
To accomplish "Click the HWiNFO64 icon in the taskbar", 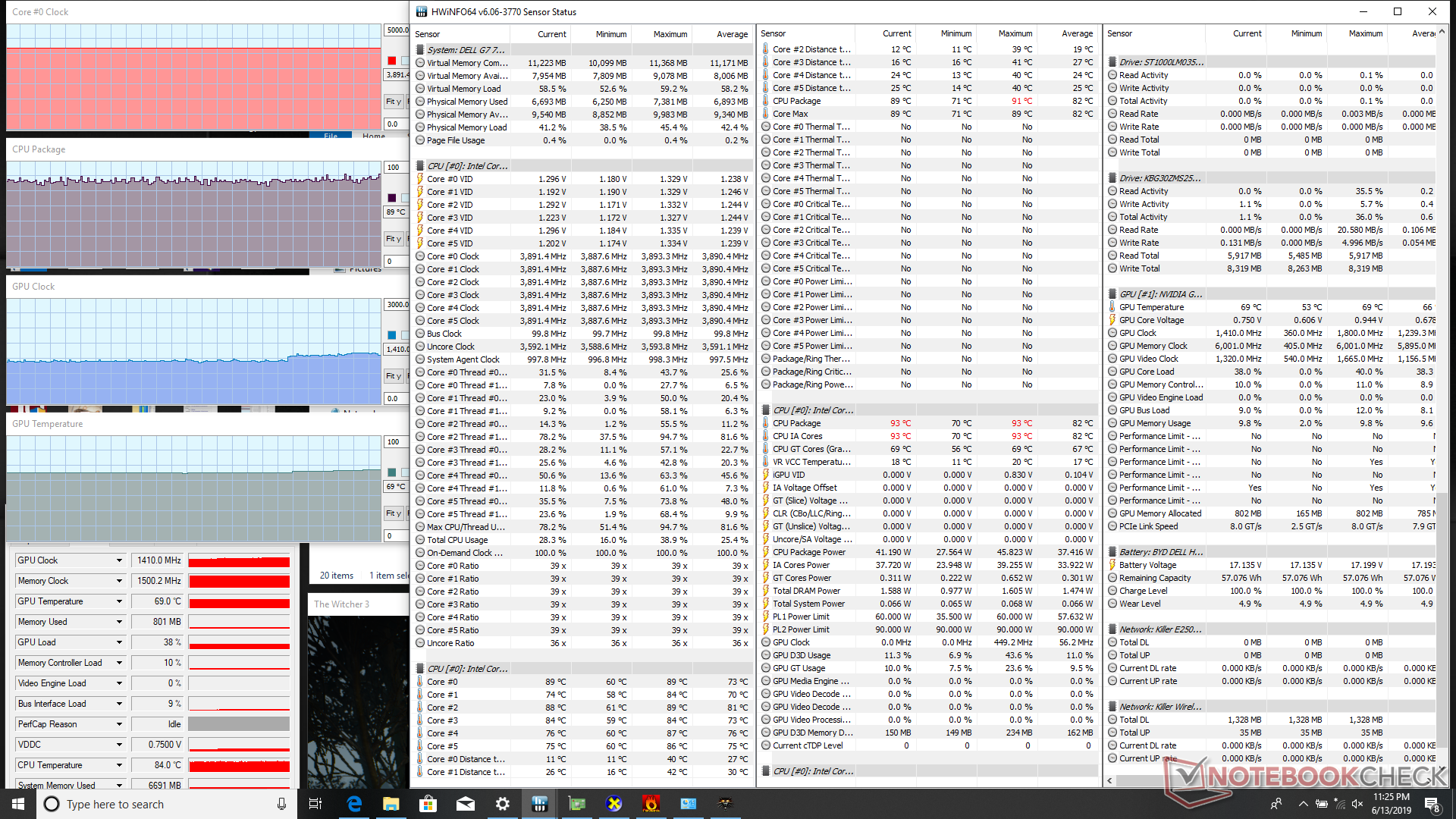I will tap(539, 804).
